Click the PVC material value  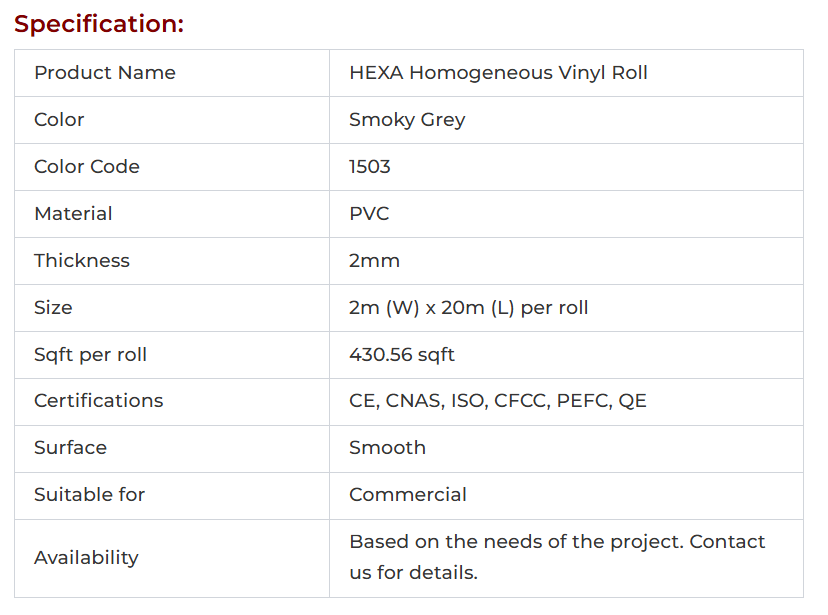[x=369, y=214]
